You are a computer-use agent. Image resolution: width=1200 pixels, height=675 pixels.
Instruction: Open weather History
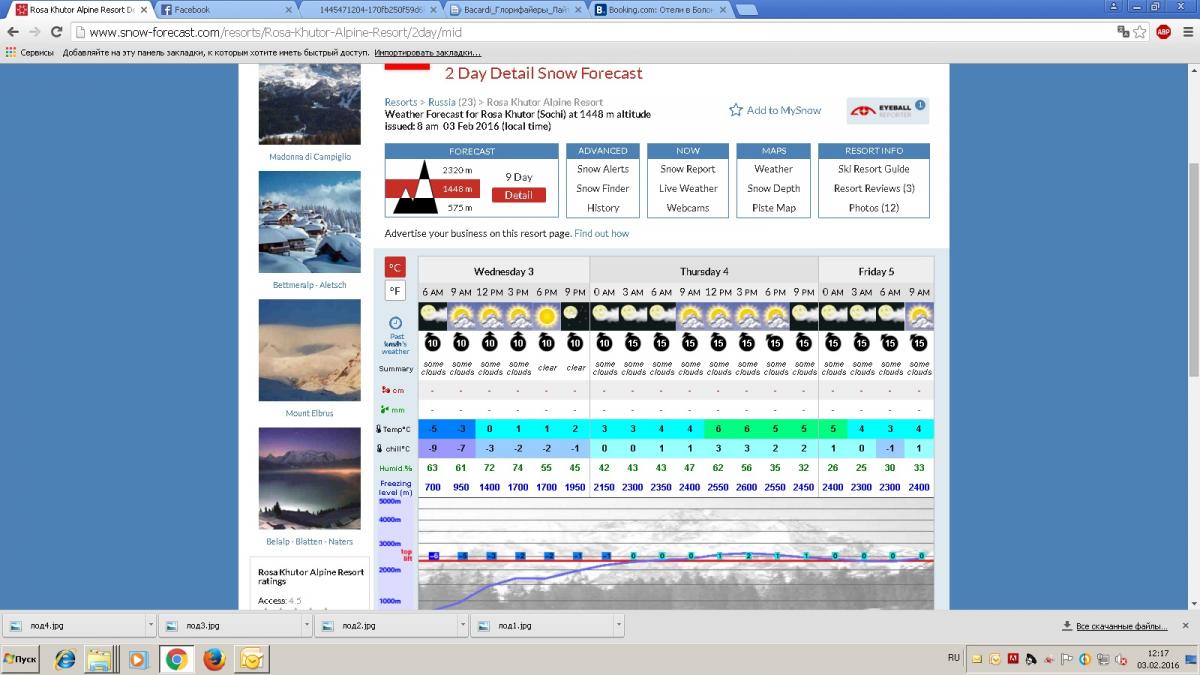coord(603,208)
